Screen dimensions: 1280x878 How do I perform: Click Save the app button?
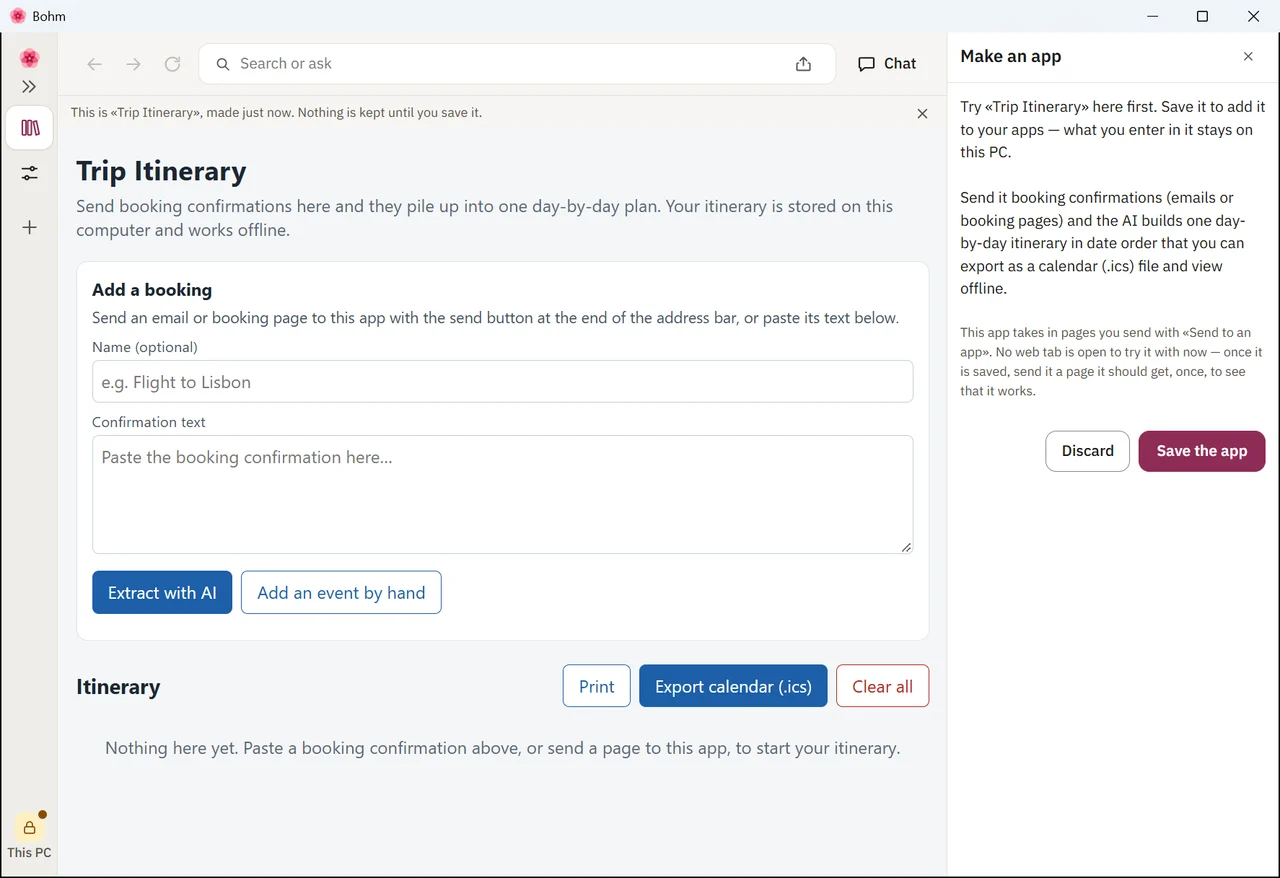click(1202, 451)
